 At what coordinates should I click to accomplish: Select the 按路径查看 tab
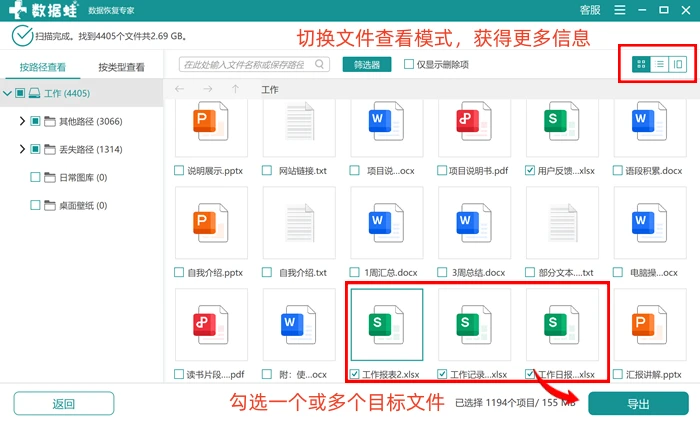(x=43, y=67)
